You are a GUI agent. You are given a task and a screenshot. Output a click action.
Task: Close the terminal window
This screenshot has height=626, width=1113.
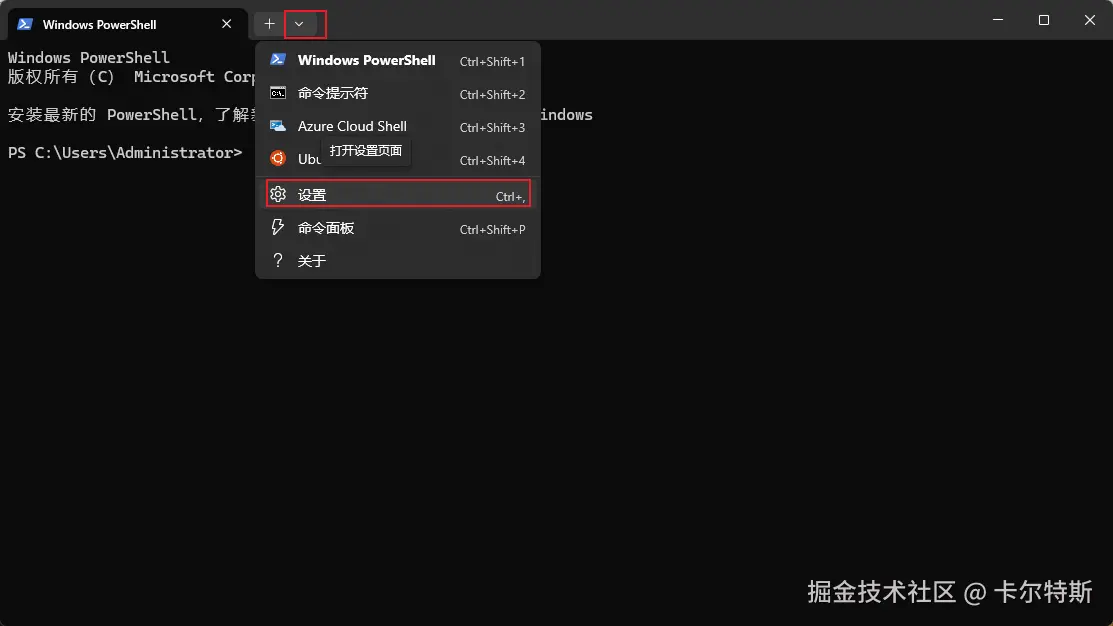coord(1090,20)
